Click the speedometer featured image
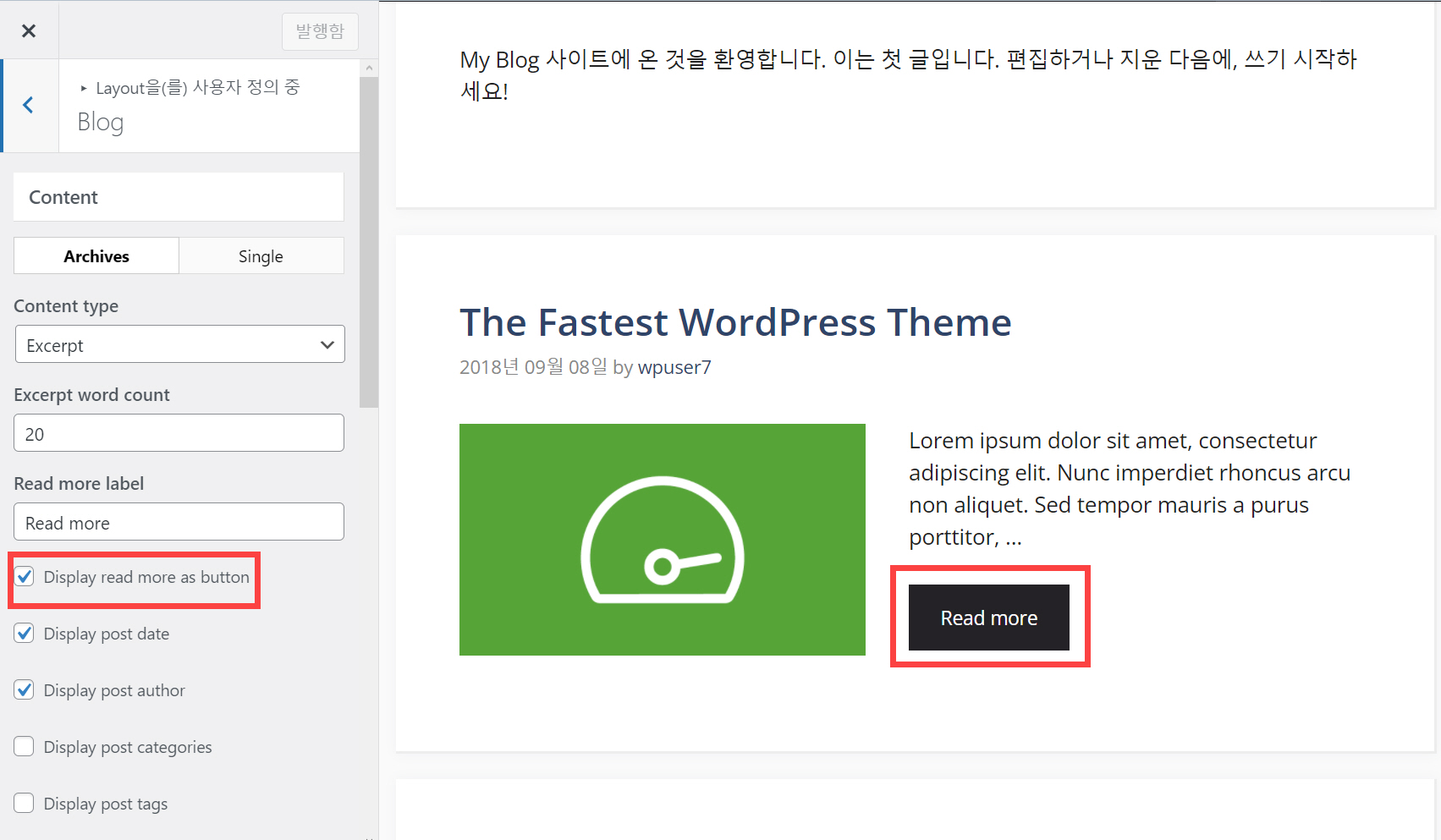Screen dimensions: 1441x840 (x=662, y=539)
